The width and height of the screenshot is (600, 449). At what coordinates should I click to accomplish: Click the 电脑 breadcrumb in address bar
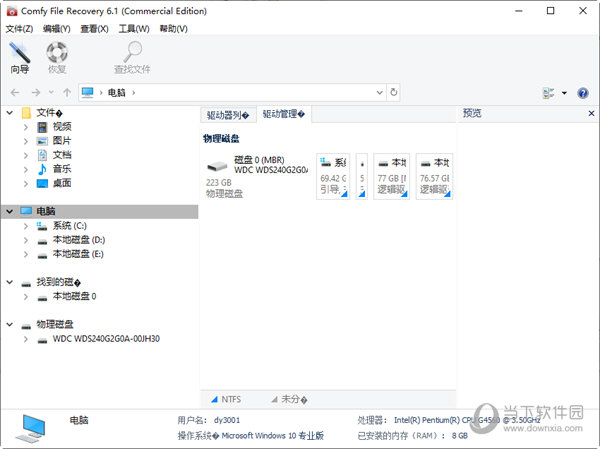[x=117, y=93]
